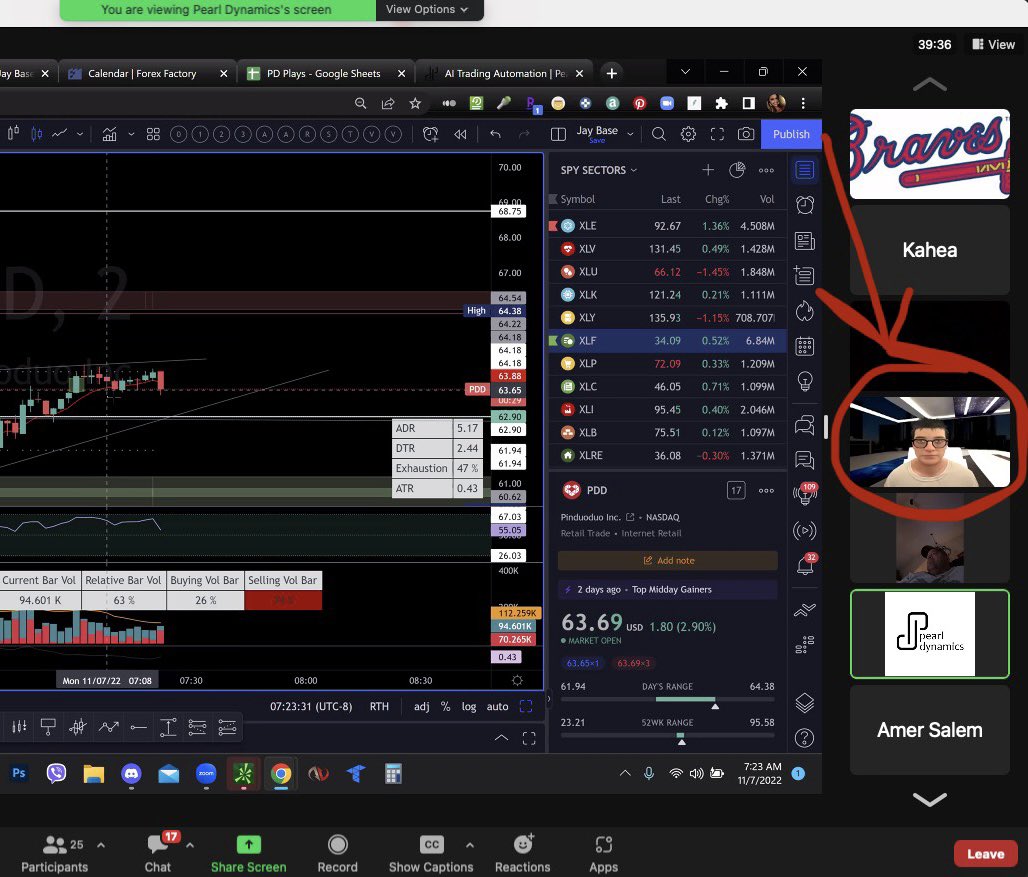Screen dimensions: 1028x877
Task: Click Share Screen in Zoom
Action: click(248, 854)
